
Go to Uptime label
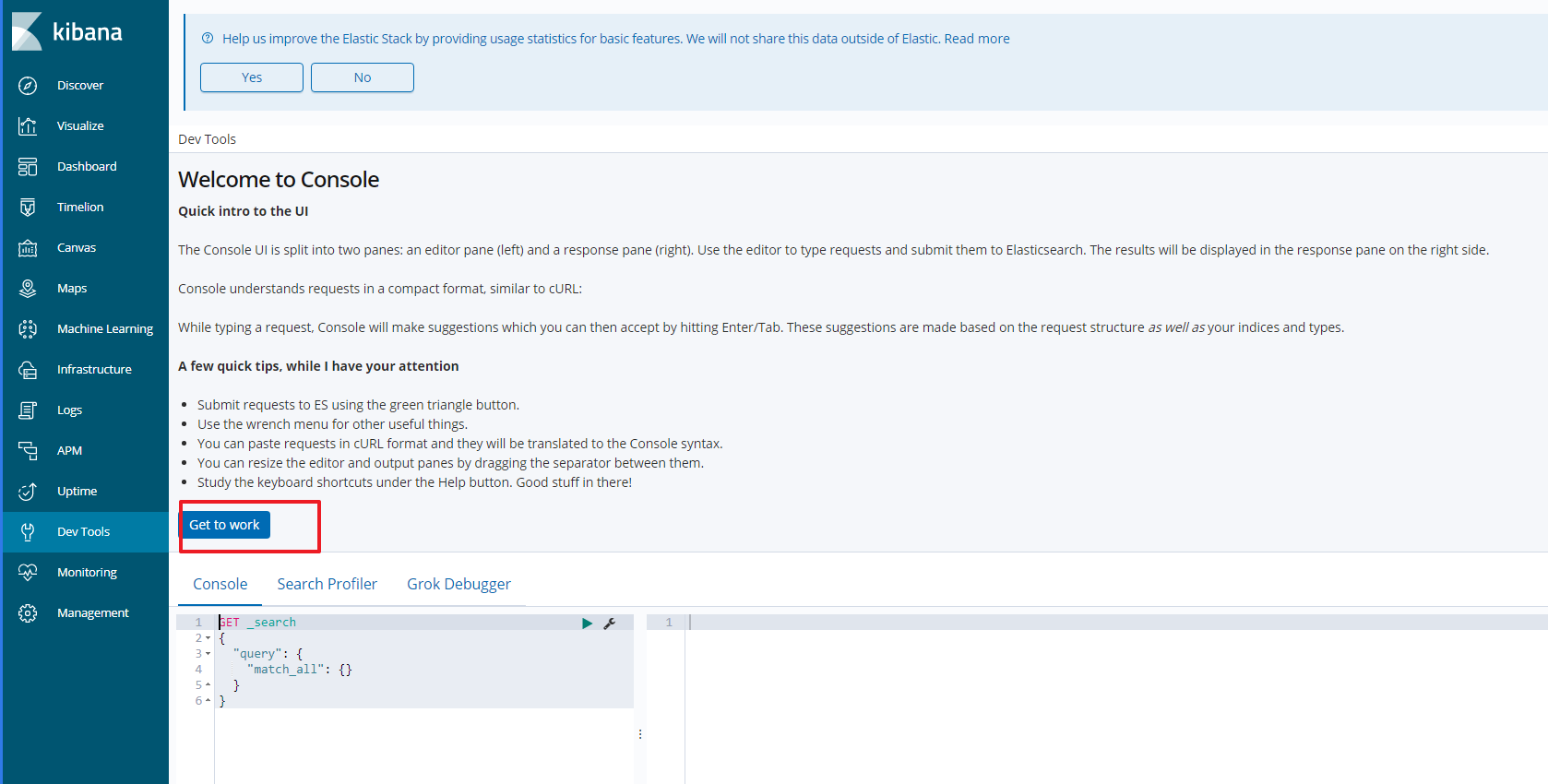77,492
